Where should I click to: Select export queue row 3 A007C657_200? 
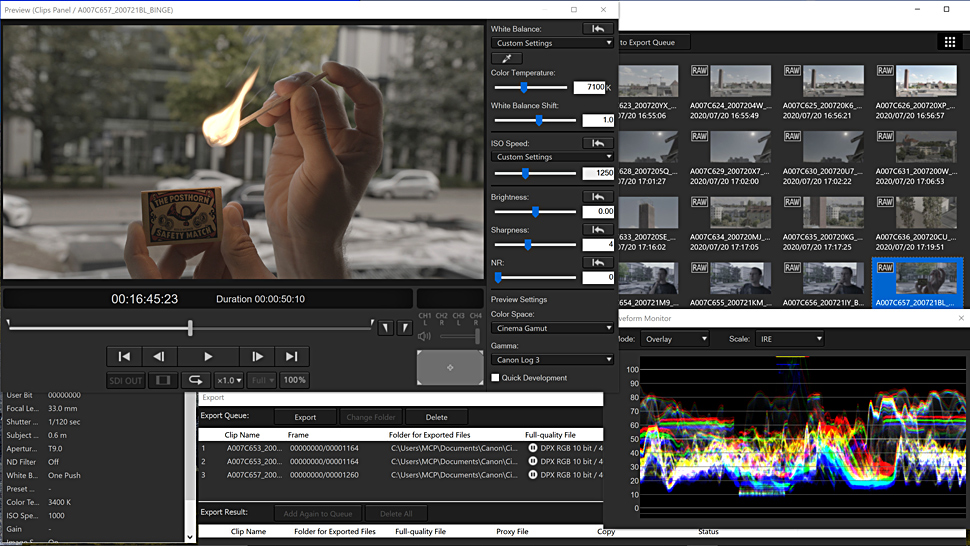[x=400, y=475]
